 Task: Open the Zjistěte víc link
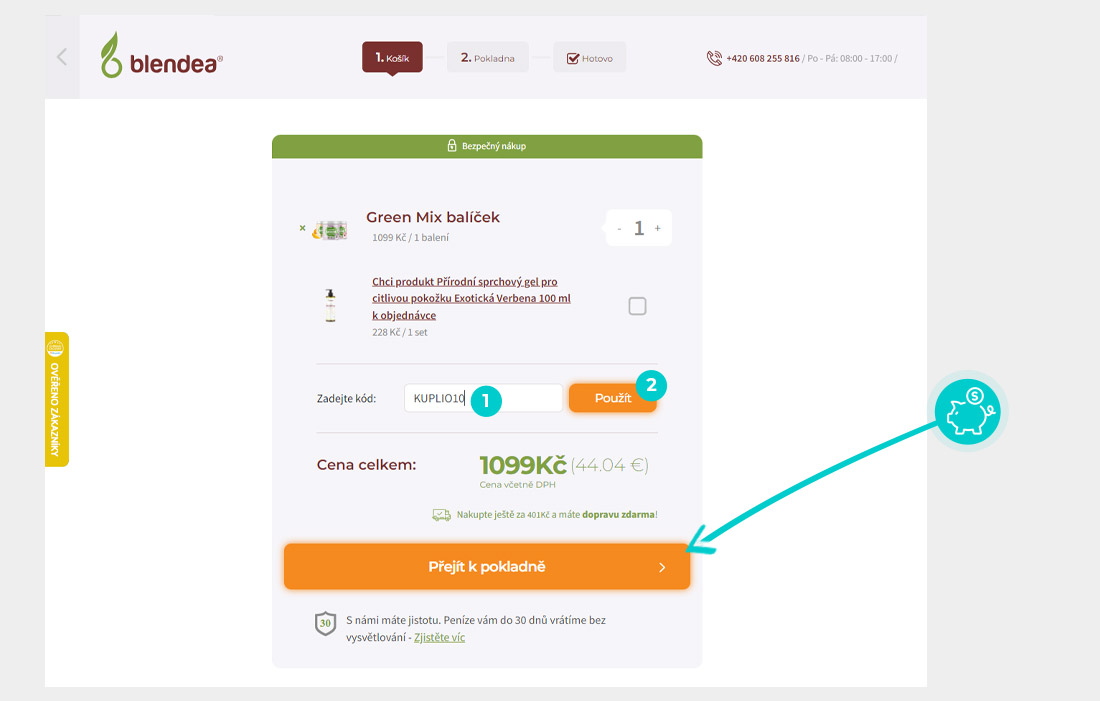pos(439,637)
